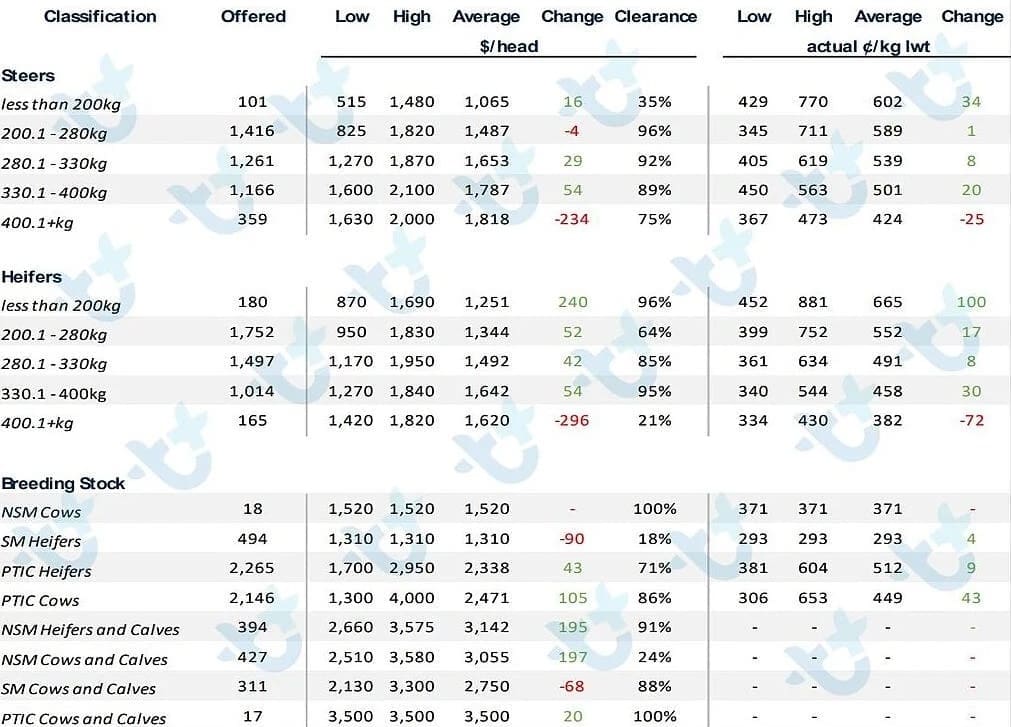Select the NSM Heifers and Calves row label

pos(90,630)
